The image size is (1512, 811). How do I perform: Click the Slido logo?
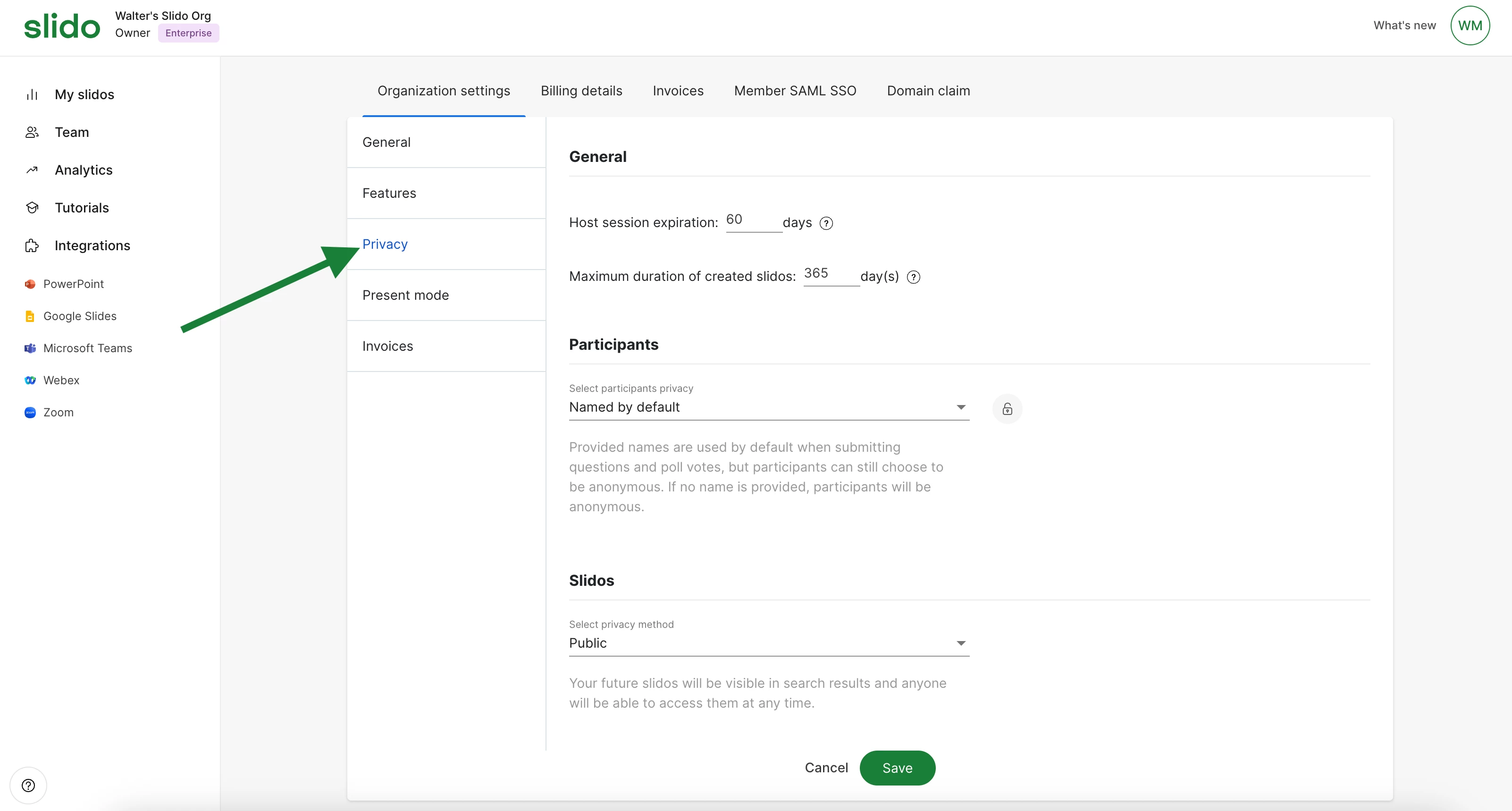62,26
